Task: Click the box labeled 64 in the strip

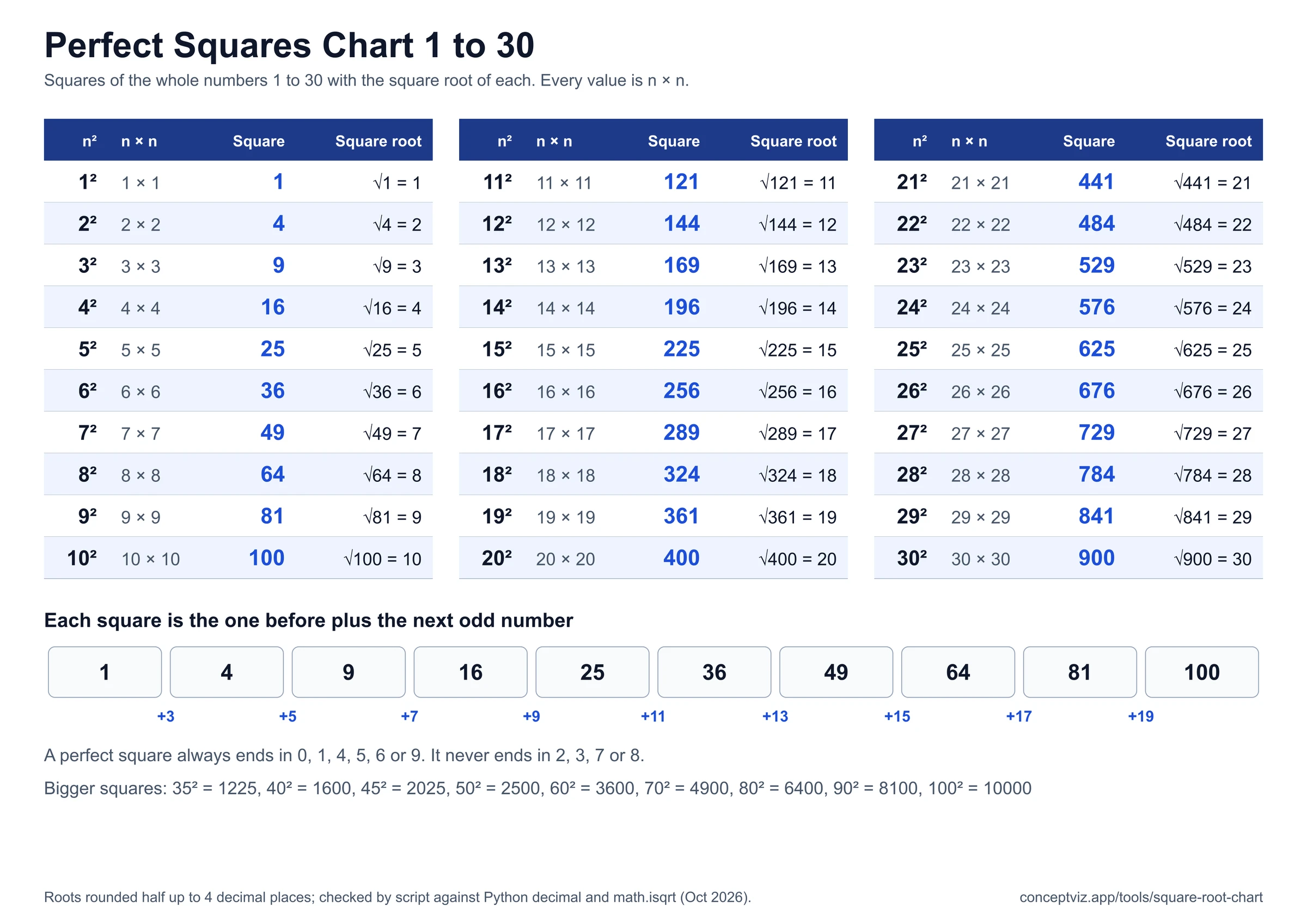Action: [958, 672]
